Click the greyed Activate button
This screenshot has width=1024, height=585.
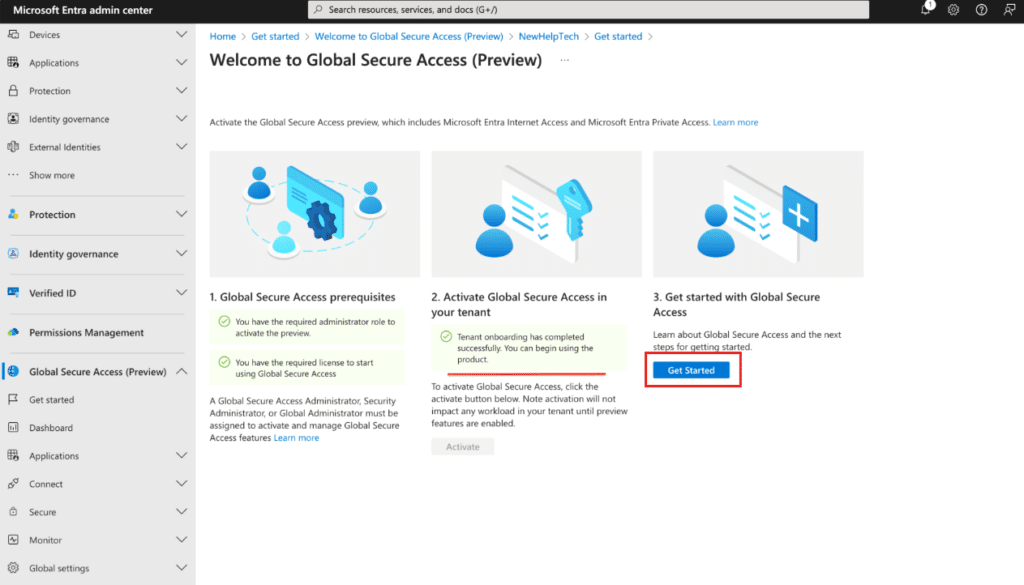click(462, 447)
